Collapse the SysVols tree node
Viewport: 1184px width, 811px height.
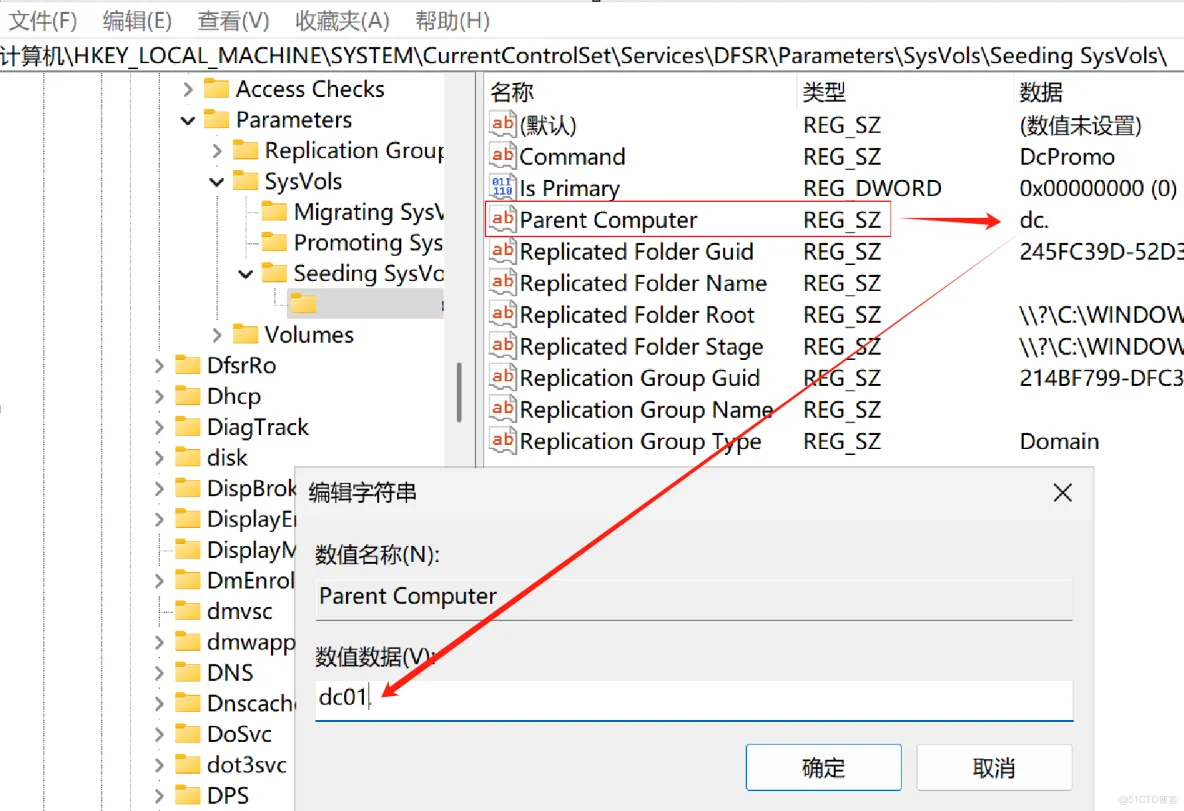(217, 182)
